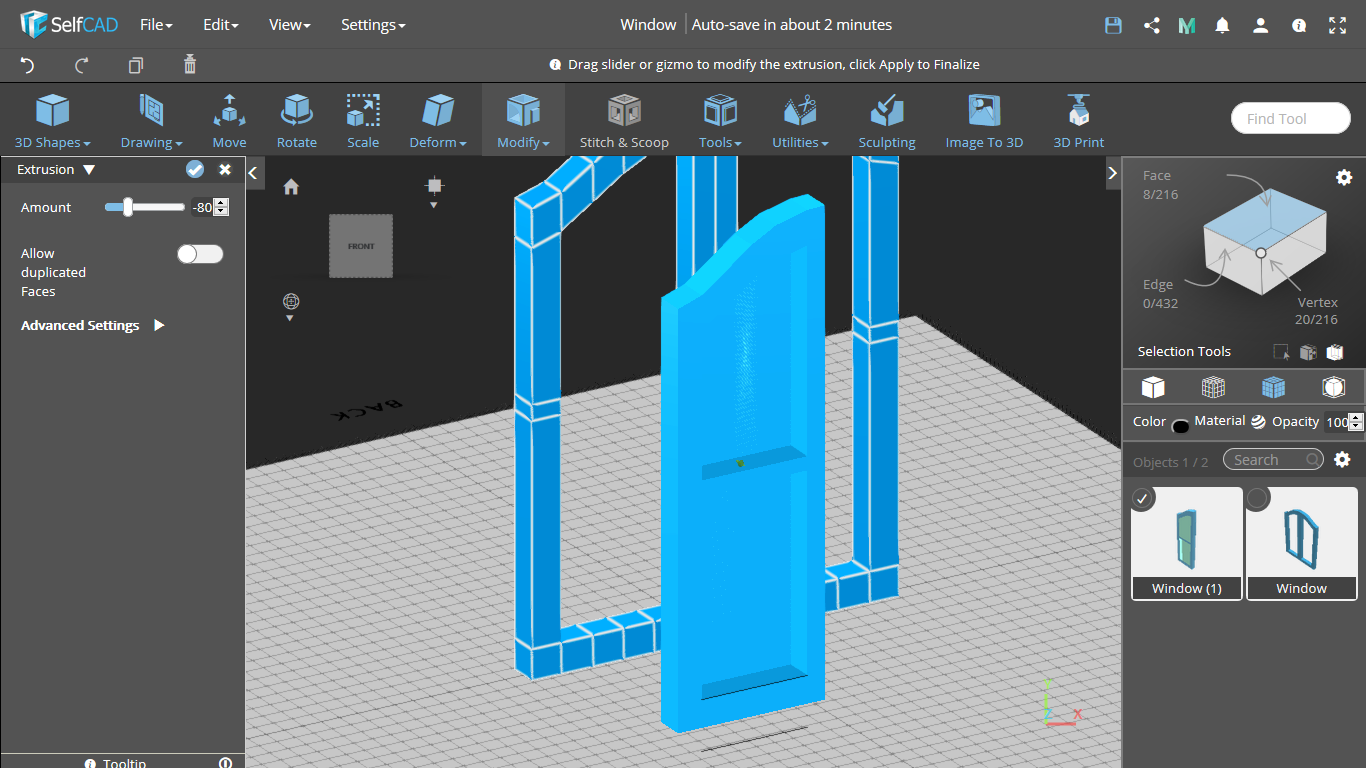This screenshot has width=1366, height=768.
Task: Click the delete trash icon
Action: coord(190,64)
